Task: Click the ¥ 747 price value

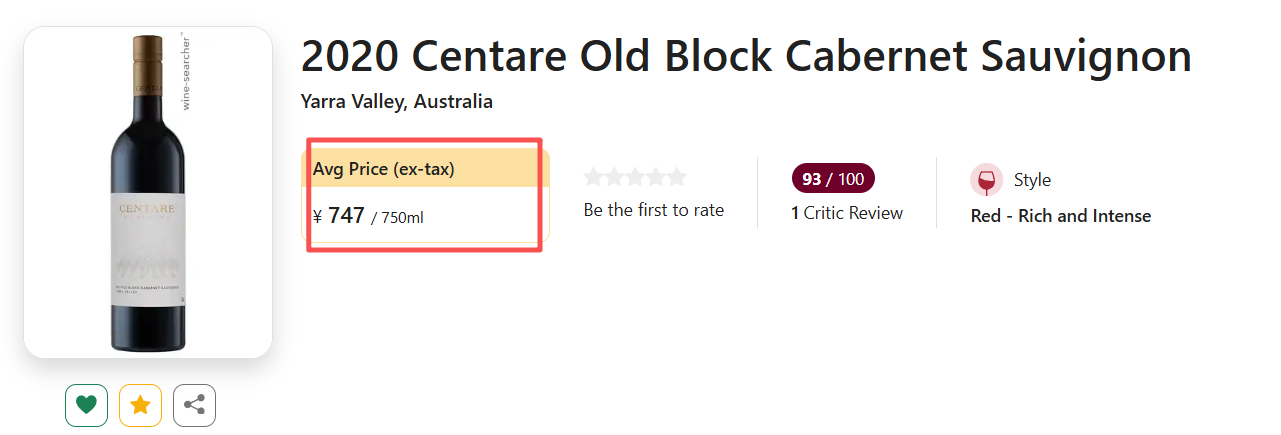Action: pyautogui.click(x=339, y=215)
